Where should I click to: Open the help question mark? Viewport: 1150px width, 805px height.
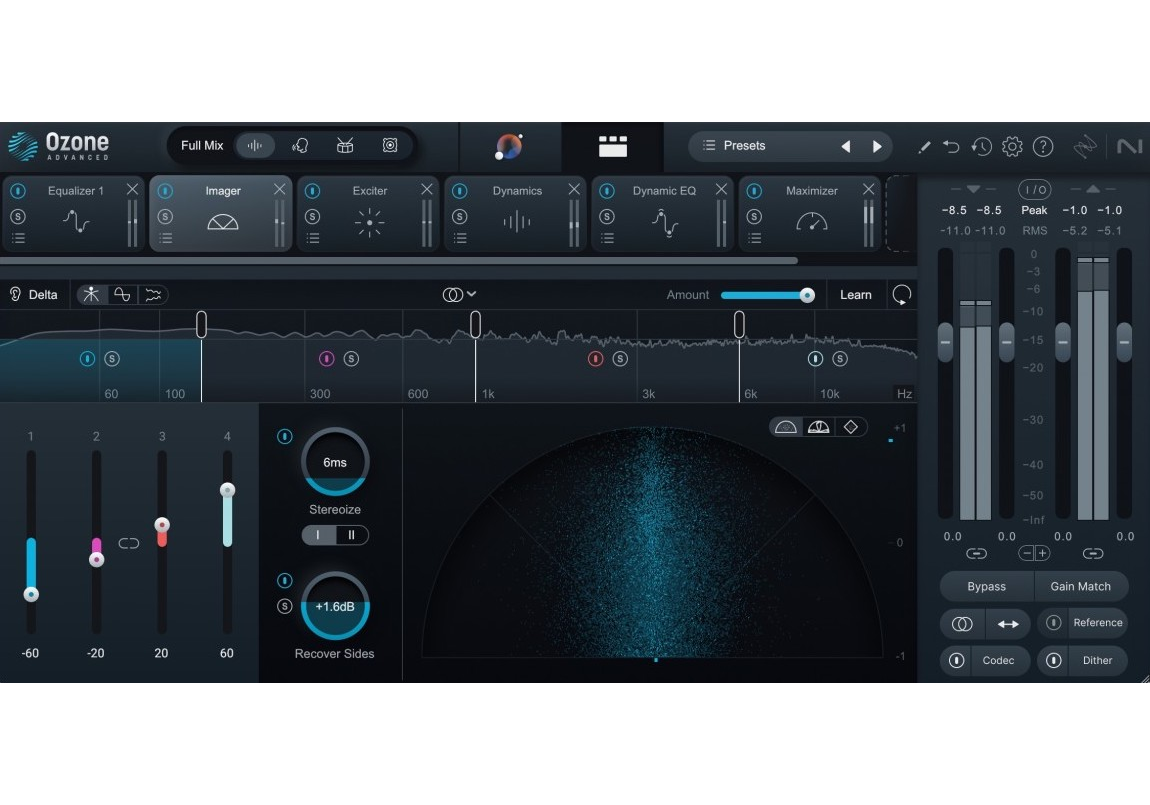click(1042, 147)
